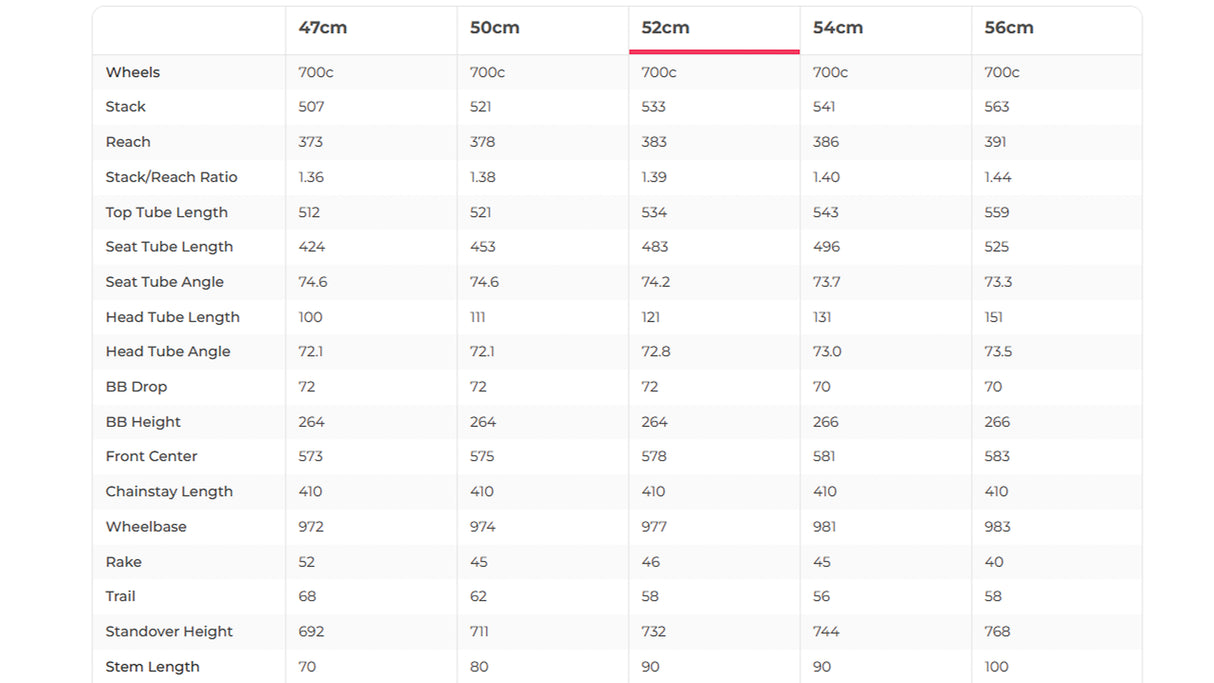
Task: Select the Stem Length row label
Action: [153, 666]
